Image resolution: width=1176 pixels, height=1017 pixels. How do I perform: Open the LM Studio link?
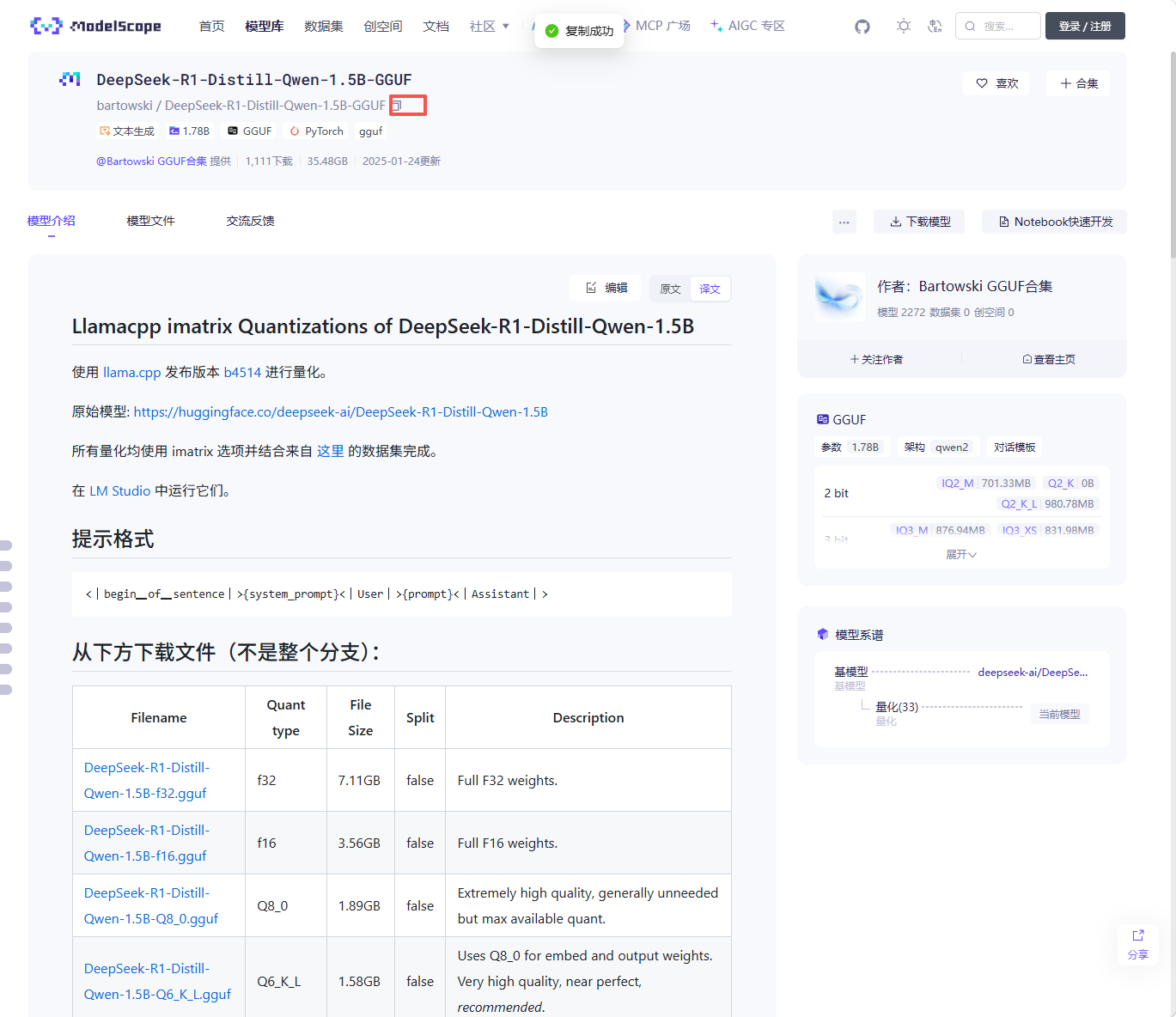tap(120, 490)
